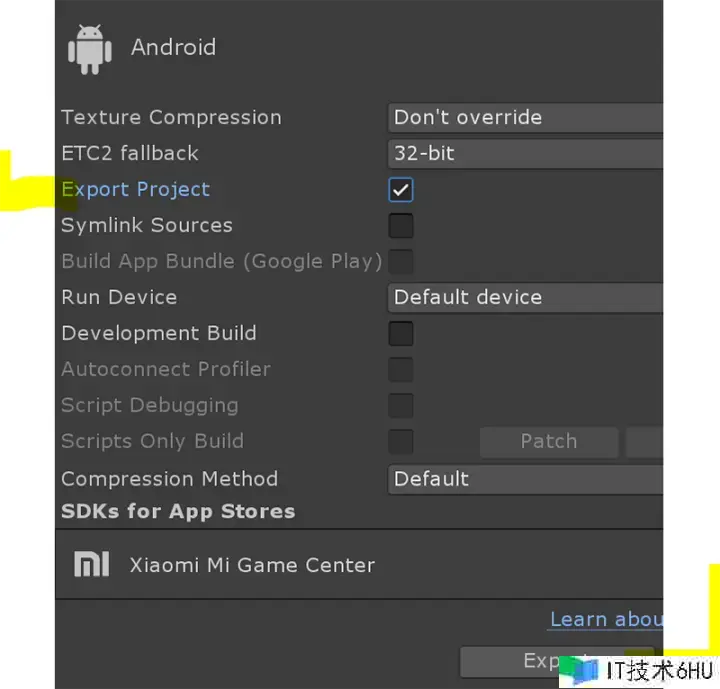Select the Xiaomi Mi Game Center entry
The height and width of the screenshot is (689, 720).
359,564
